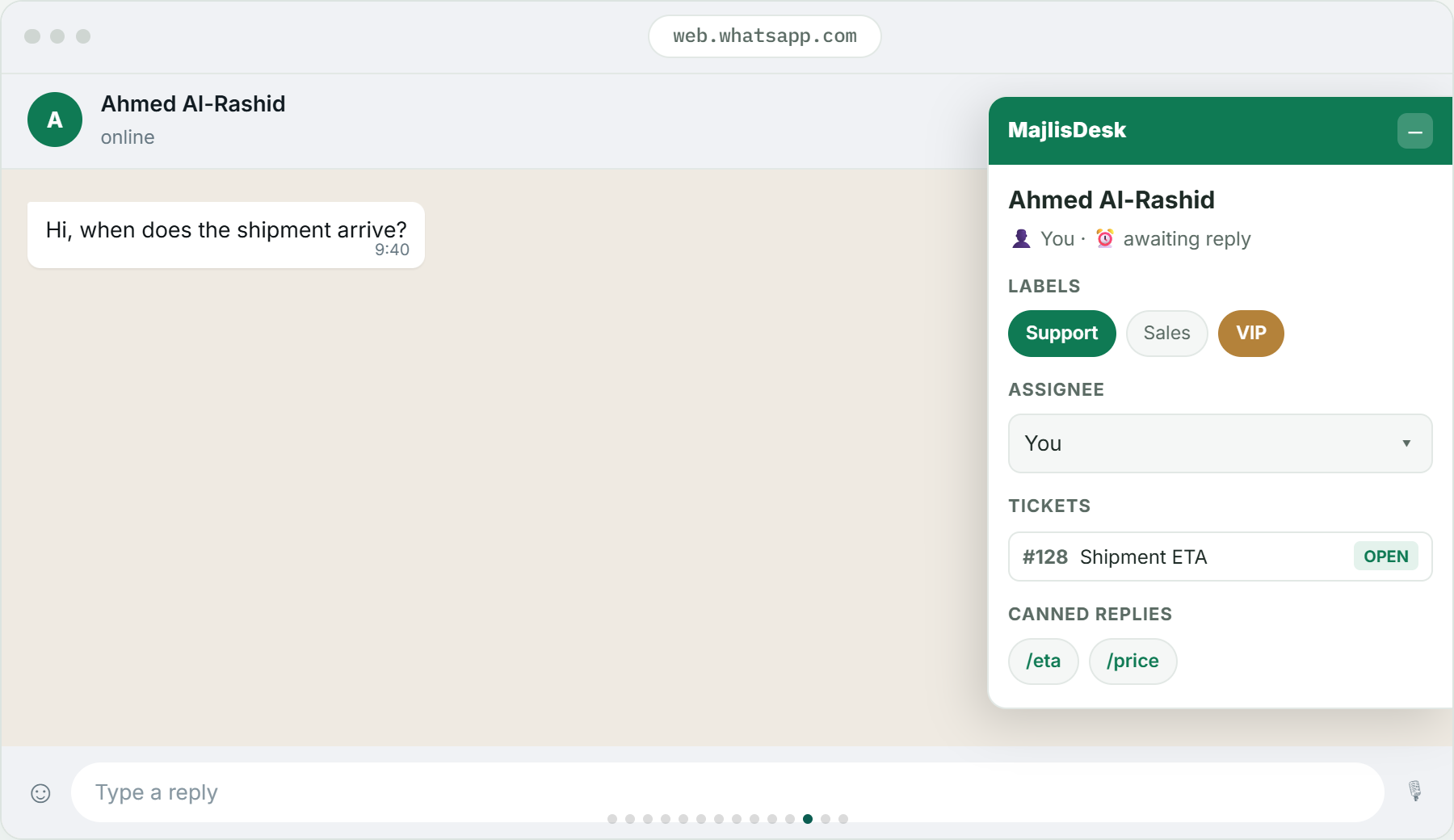Select the message about shipment arrival
The width and height of the screenshot is (1454, 840).
click(226, 235)
